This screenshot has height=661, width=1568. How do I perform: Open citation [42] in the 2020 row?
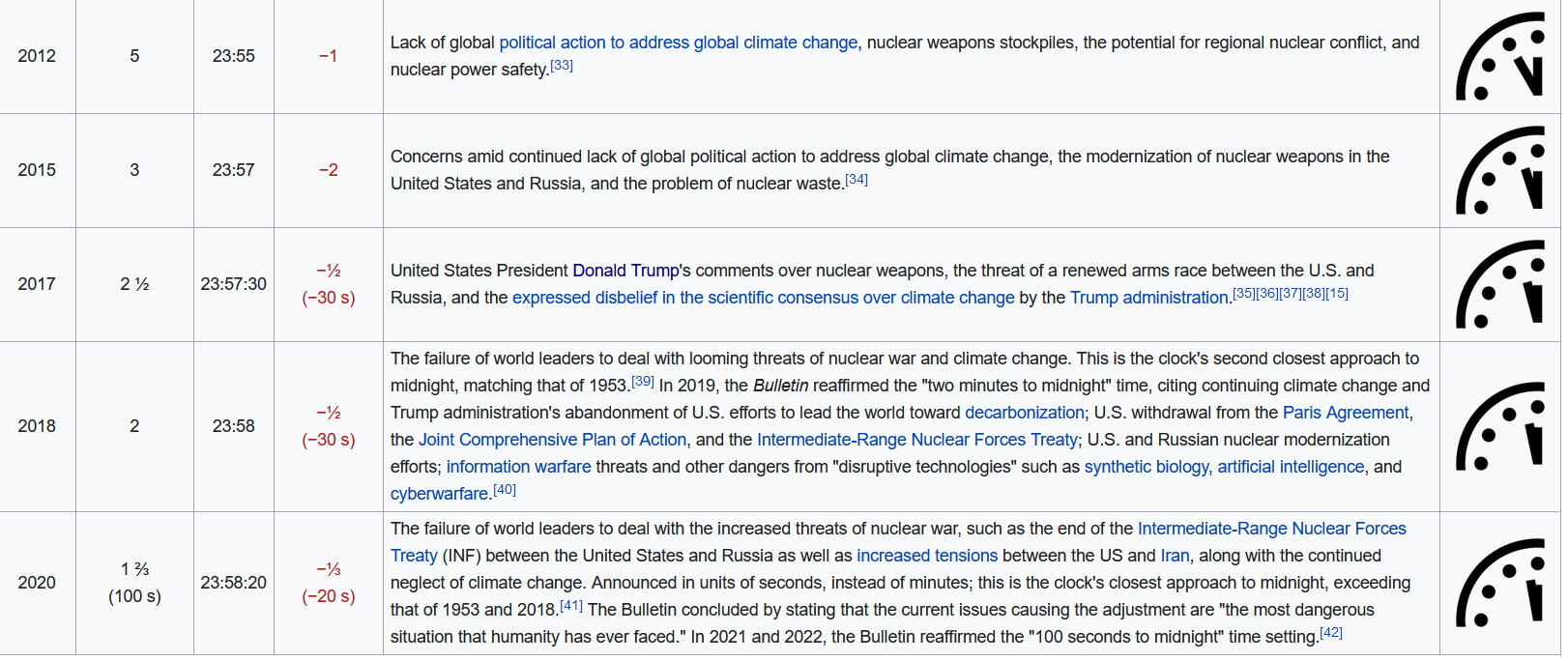[x=1331, y=632]
